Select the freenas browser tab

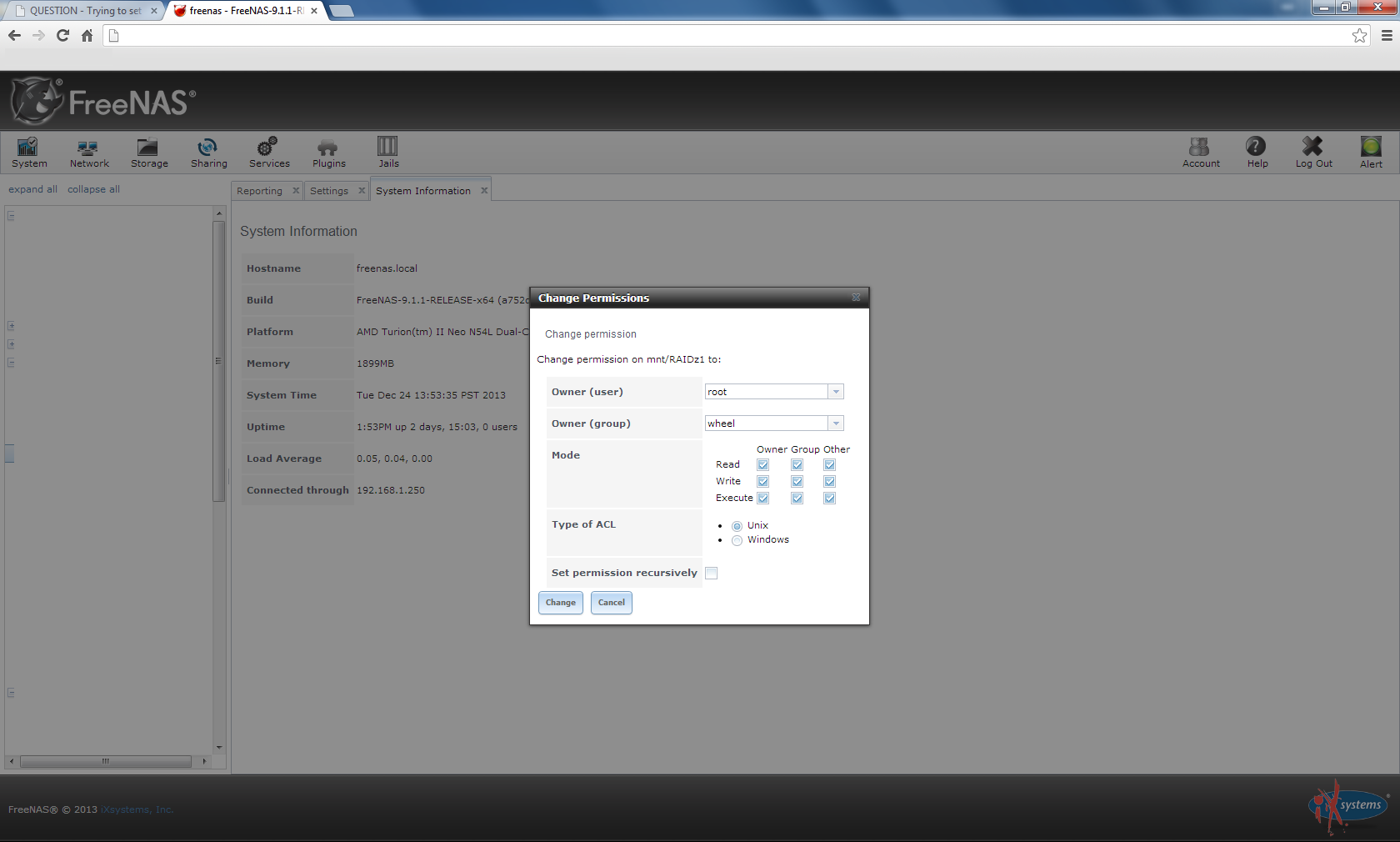click(x=246, y=11)
